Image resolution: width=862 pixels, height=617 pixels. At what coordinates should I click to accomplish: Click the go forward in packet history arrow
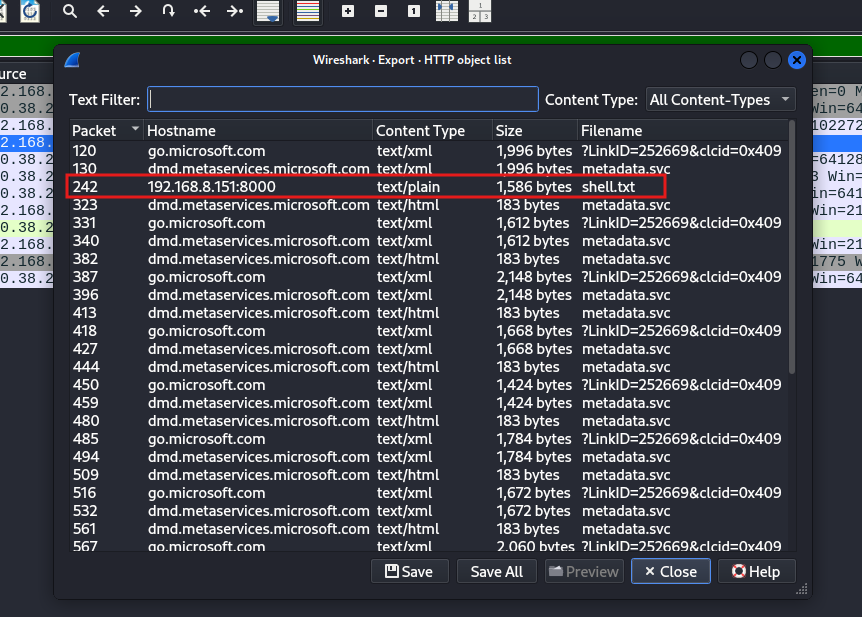[x=135, y=13]
